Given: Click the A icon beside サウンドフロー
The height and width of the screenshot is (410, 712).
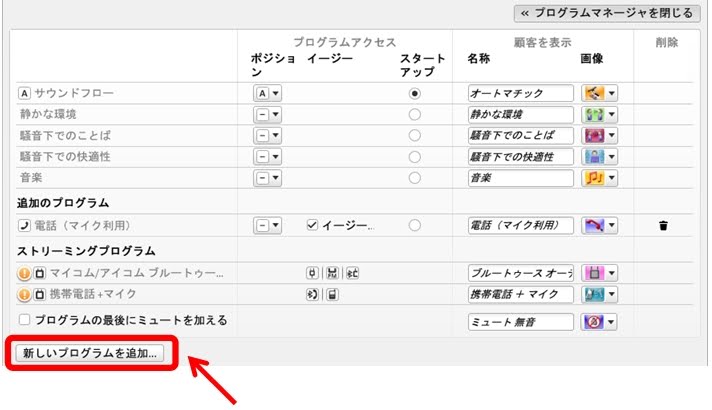Looking at the screenshot, I should (24, 93).
